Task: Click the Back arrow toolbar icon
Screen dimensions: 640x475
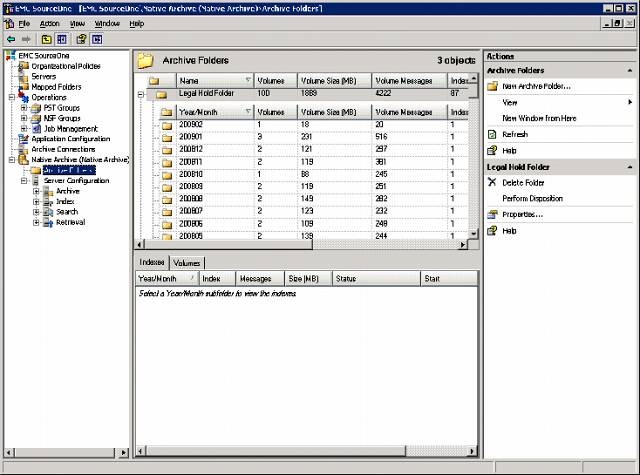Action: click(x=11, y=39)
